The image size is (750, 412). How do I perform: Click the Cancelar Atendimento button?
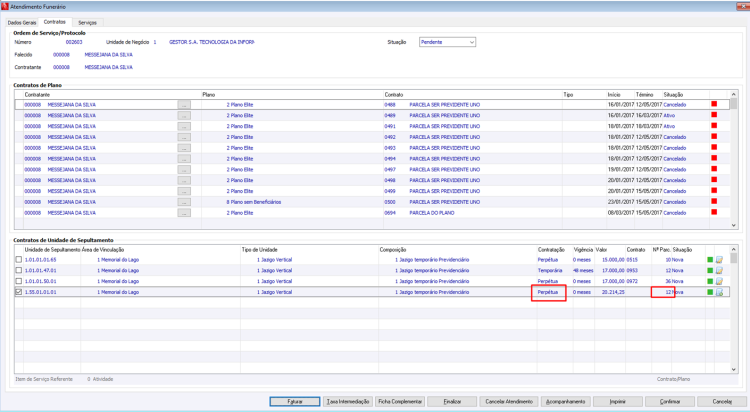click(x=509, y=401)
